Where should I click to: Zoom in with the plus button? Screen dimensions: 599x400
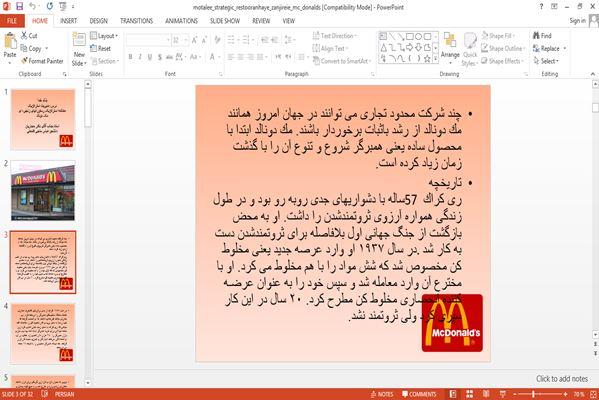point(565,394)
